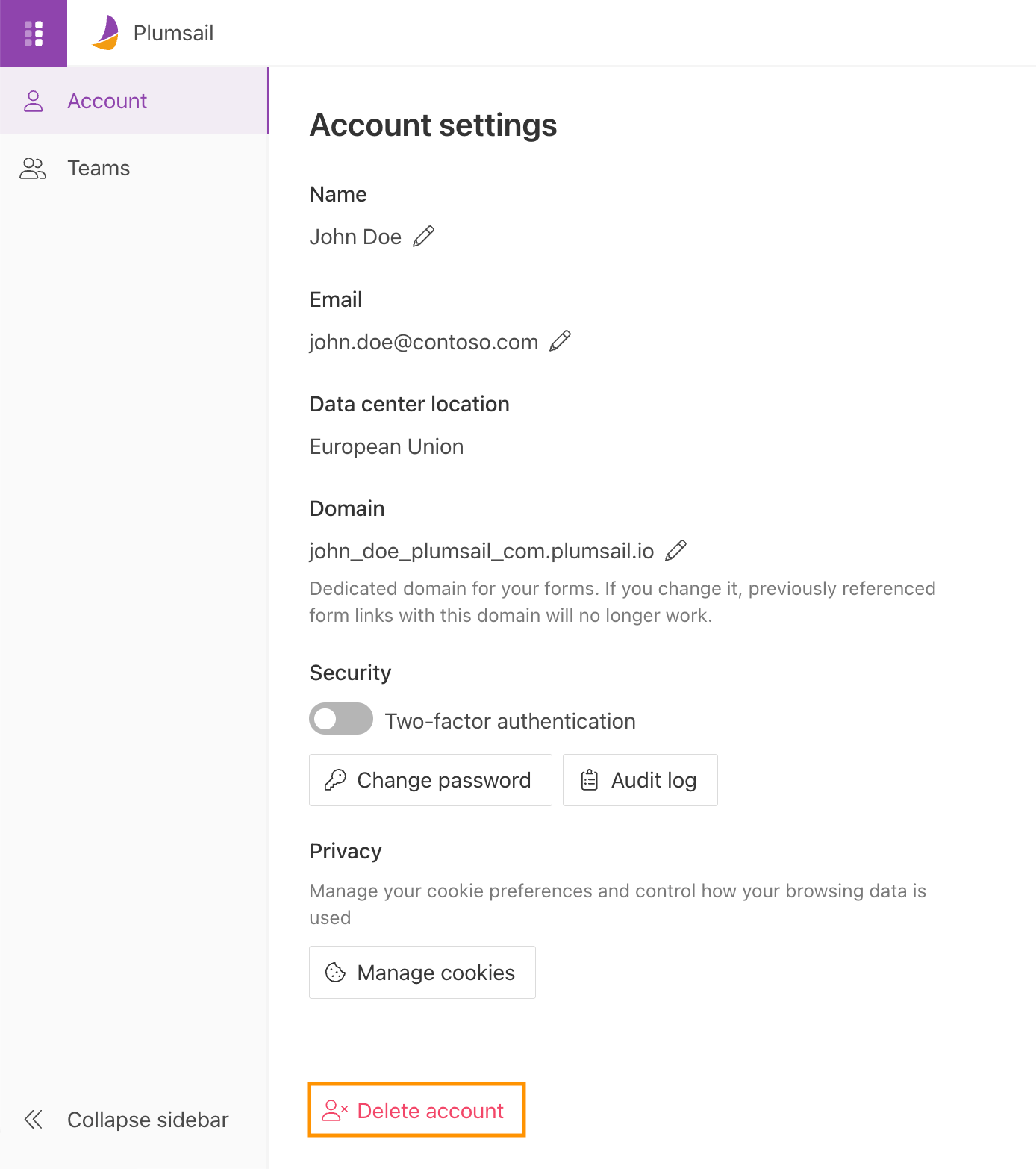Click the Account settings heading
Screen dimensions: 1036x1169
click(433, 125)
